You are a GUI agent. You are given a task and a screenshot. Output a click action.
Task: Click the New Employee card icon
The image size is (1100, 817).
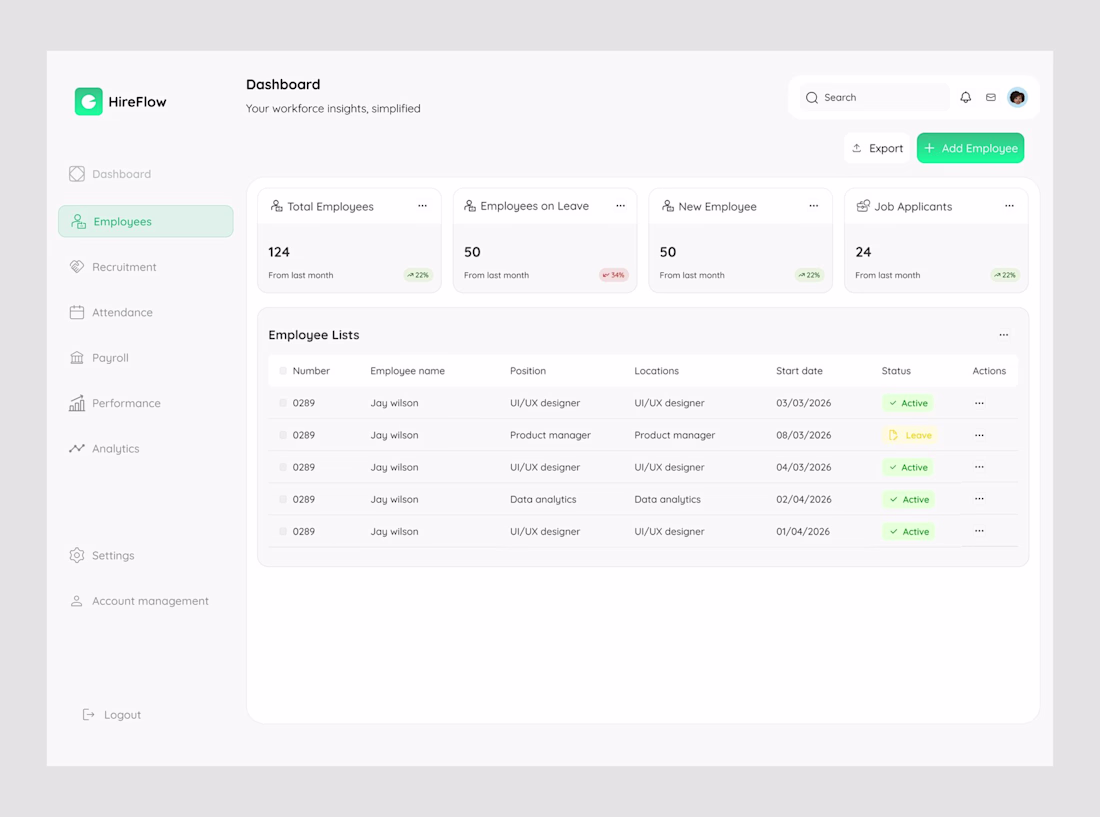tap(668, 206)
